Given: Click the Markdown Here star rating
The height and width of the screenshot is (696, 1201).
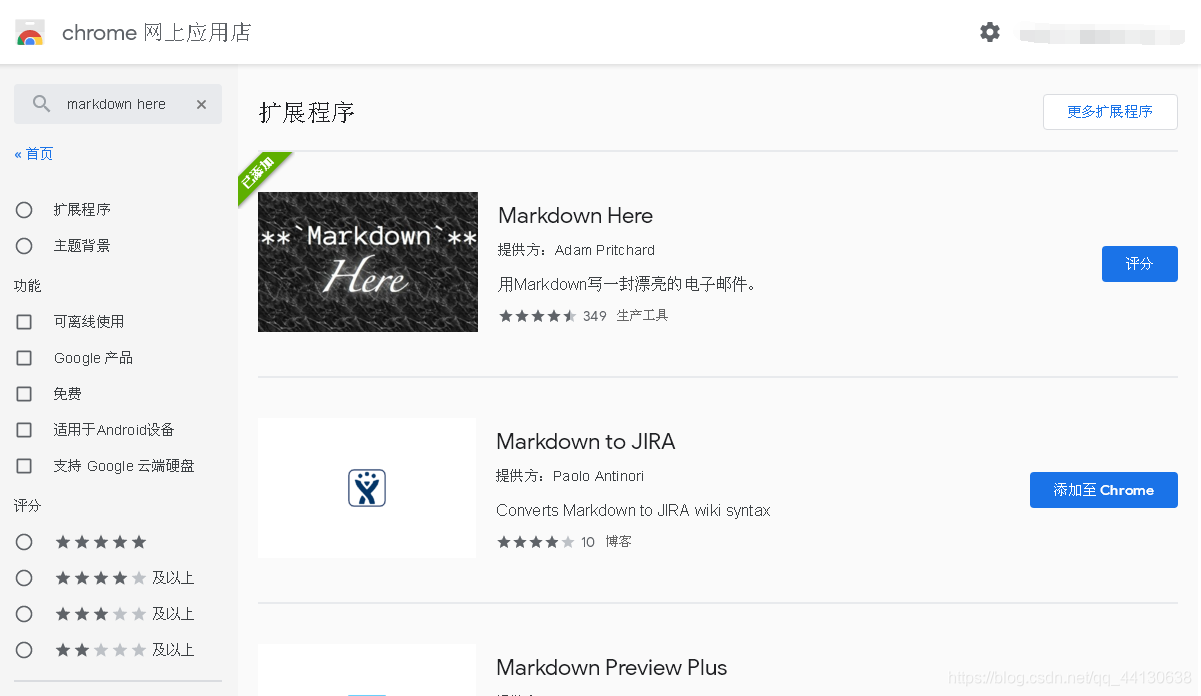Looking at the screenshot, I should pyautogui.click(x=538, y=316).
